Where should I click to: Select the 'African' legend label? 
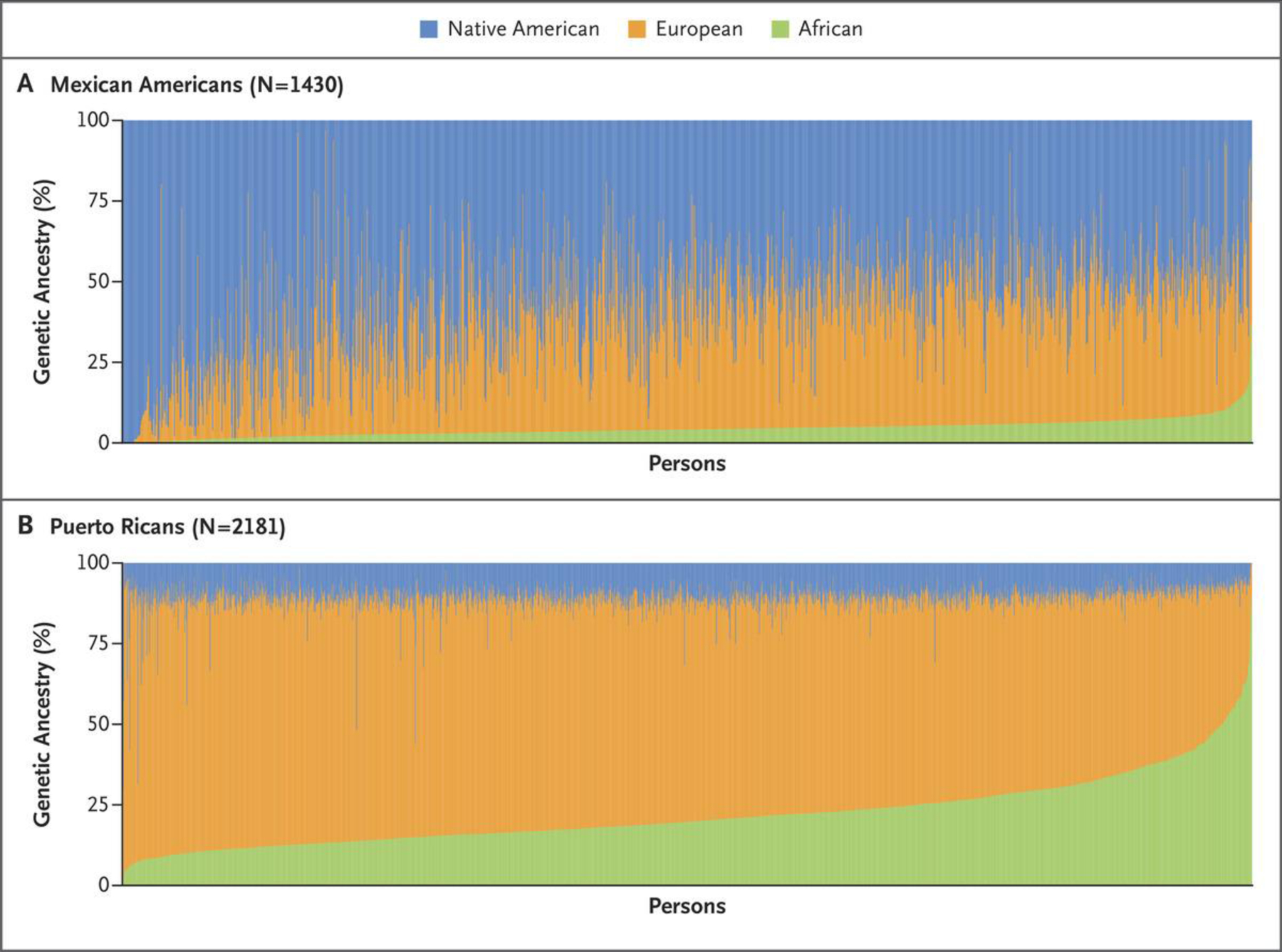[830, 28]
